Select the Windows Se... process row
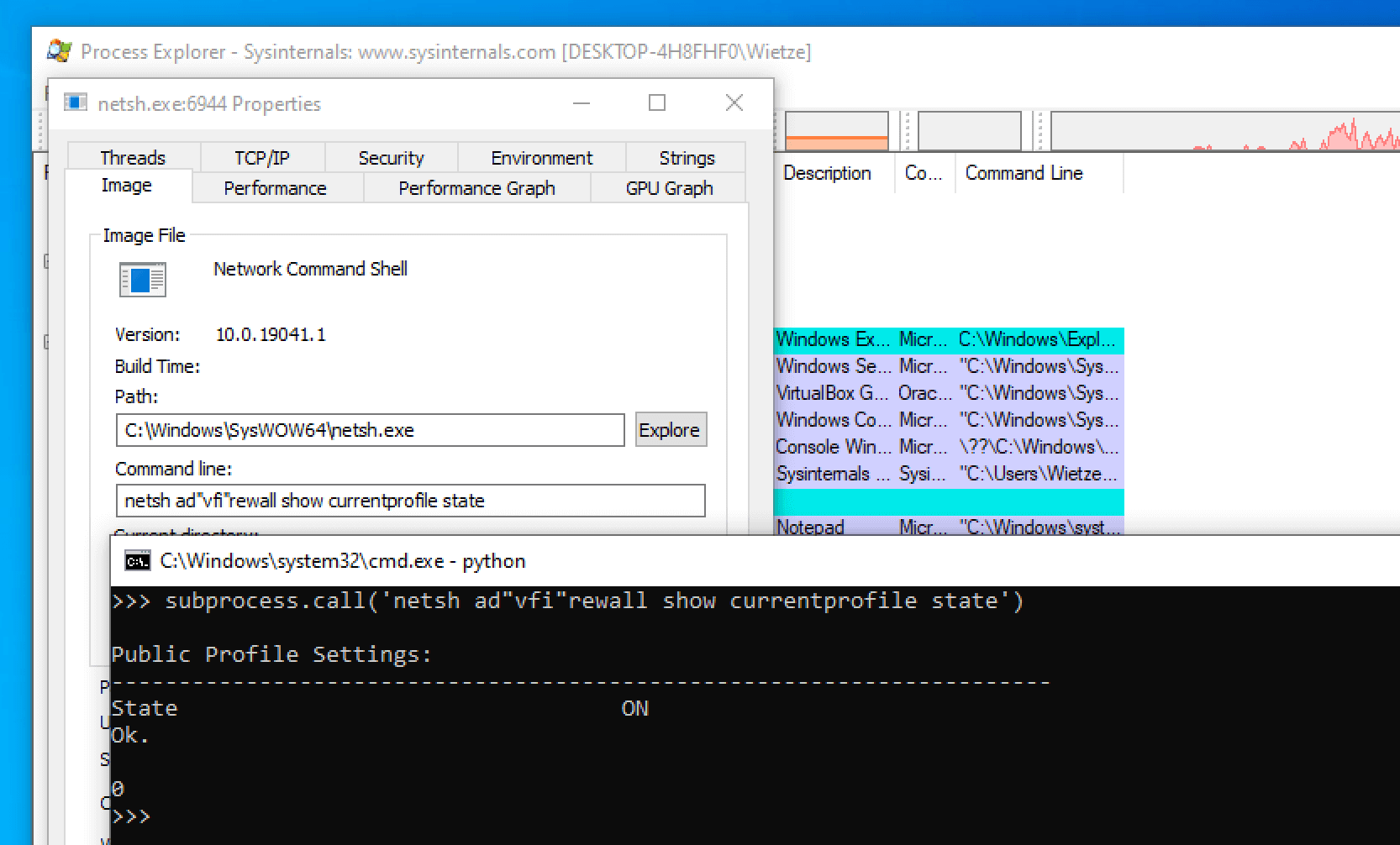The width and height of the screenshot is (1400, 845). tap(949, 366)
